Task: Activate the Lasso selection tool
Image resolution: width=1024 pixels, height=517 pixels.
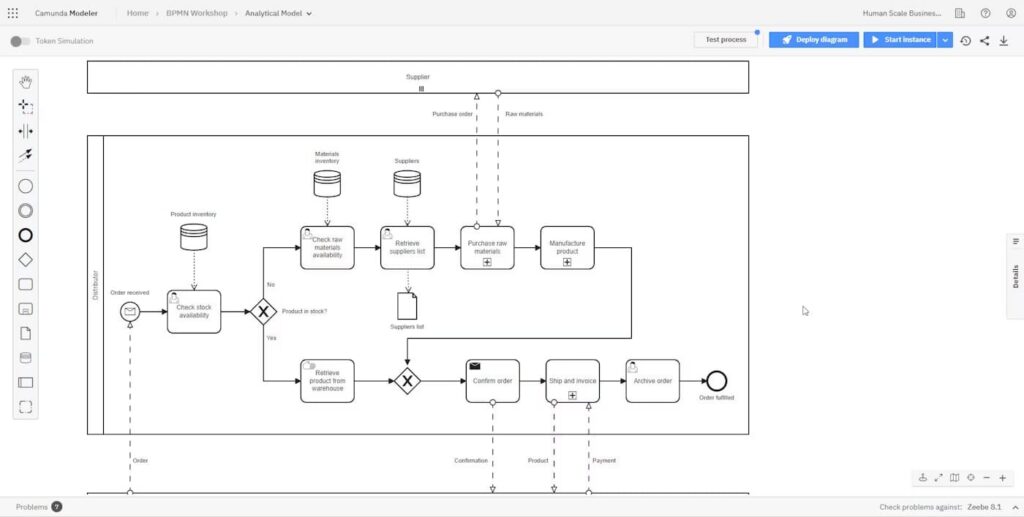Action: pos(26,106)
